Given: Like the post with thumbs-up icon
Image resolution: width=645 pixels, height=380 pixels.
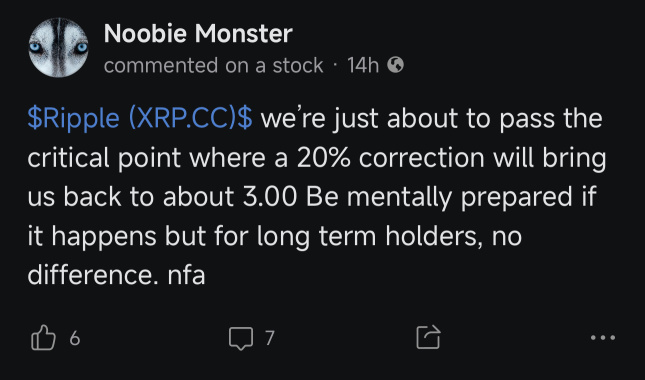Looking at the screenshot, I should (x=43, y=338).
